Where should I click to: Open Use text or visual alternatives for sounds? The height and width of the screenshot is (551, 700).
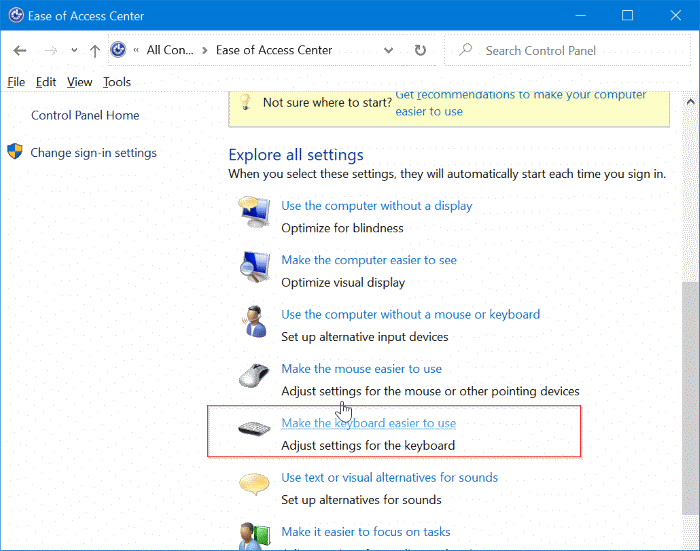(x=389, y=477)
